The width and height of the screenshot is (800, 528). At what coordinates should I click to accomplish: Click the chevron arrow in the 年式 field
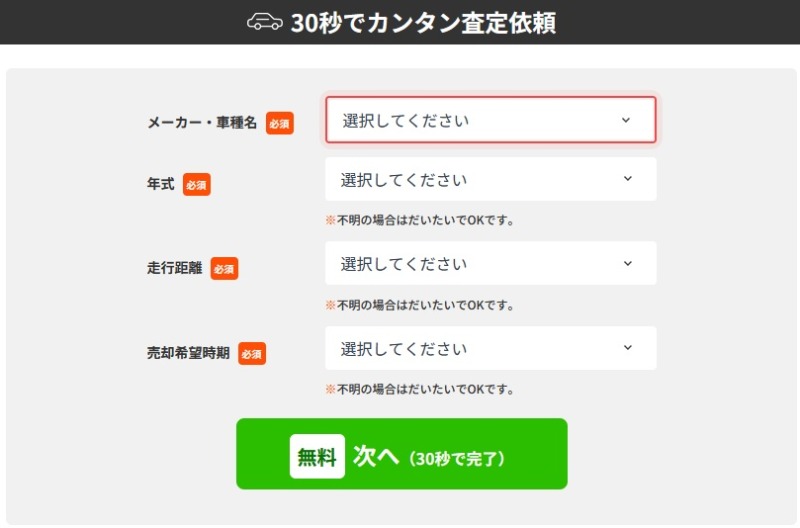pos(628,179)
